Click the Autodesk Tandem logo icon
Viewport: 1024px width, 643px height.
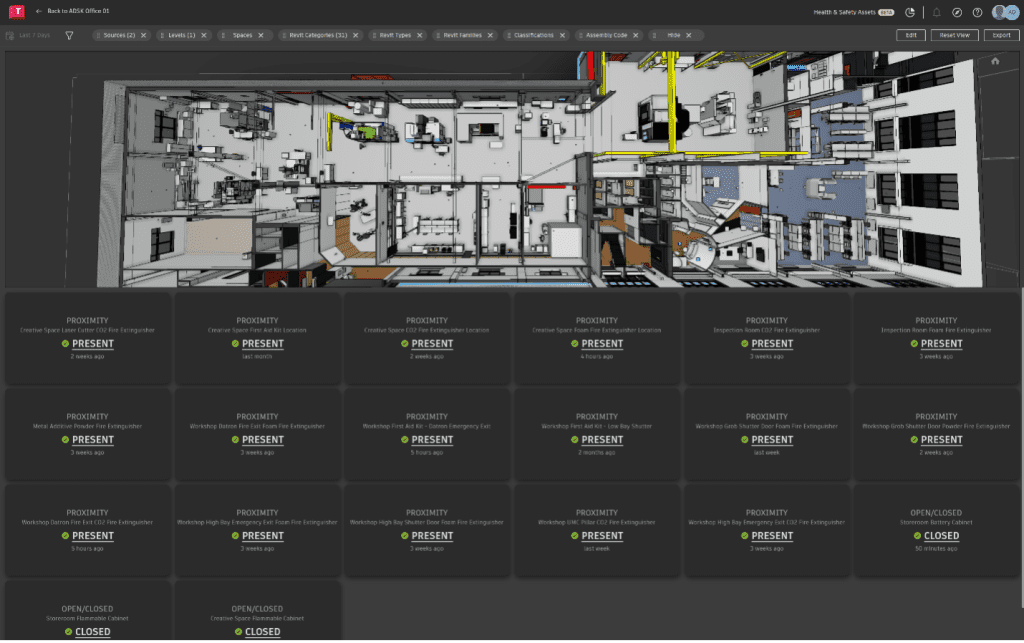(x=15, y=11)
